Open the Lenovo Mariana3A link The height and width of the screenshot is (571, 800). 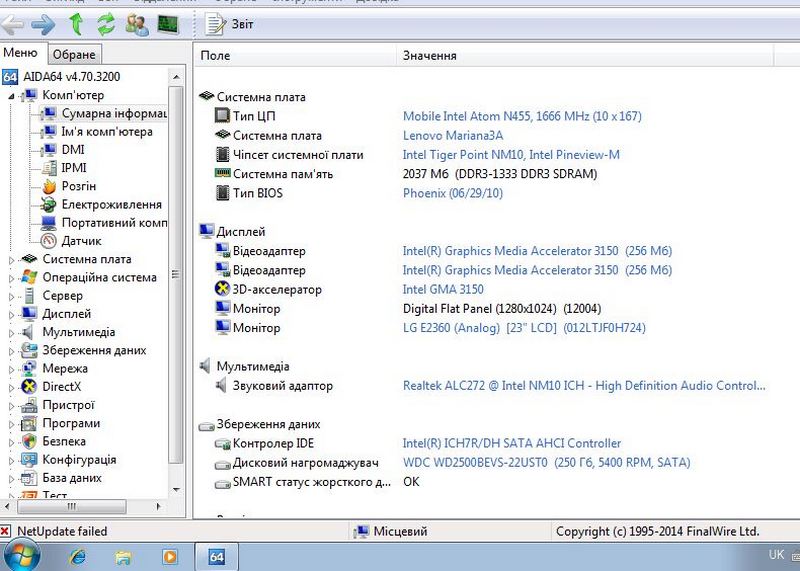coord(452,136)
